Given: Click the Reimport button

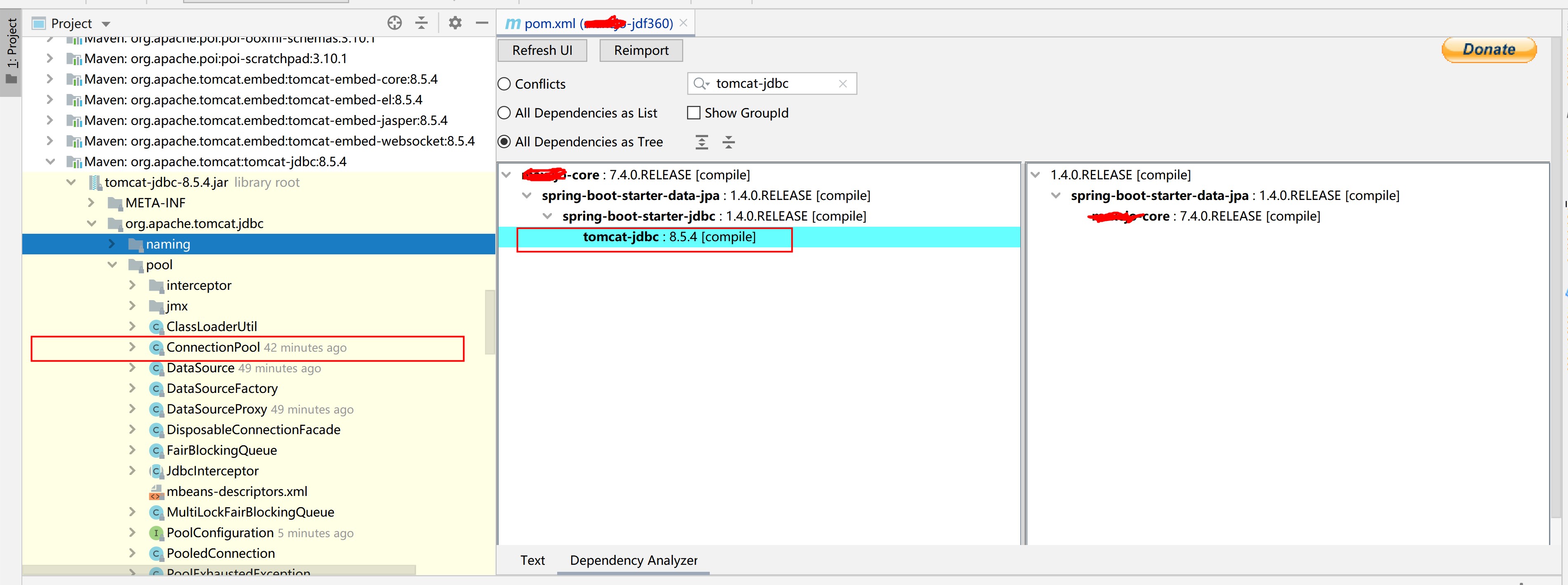Looking at the screenshot, I should coord(641,51).
